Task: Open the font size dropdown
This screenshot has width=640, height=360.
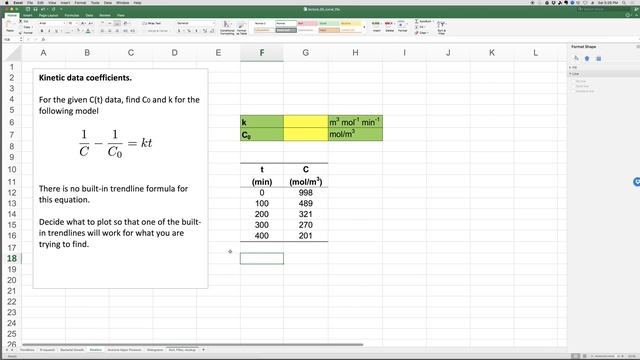Action: tap(76, 23)
